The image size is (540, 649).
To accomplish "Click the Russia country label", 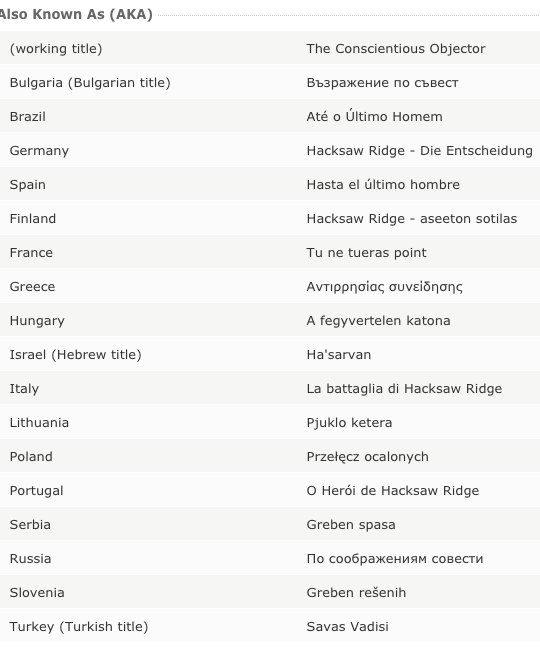I will (30, 558).
